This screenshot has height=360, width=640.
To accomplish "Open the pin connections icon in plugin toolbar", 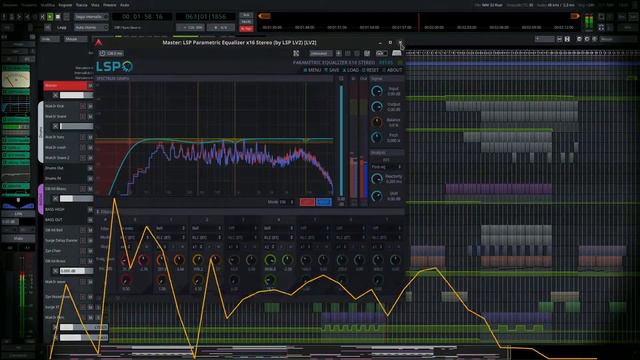I will click(x=296, y=53).
